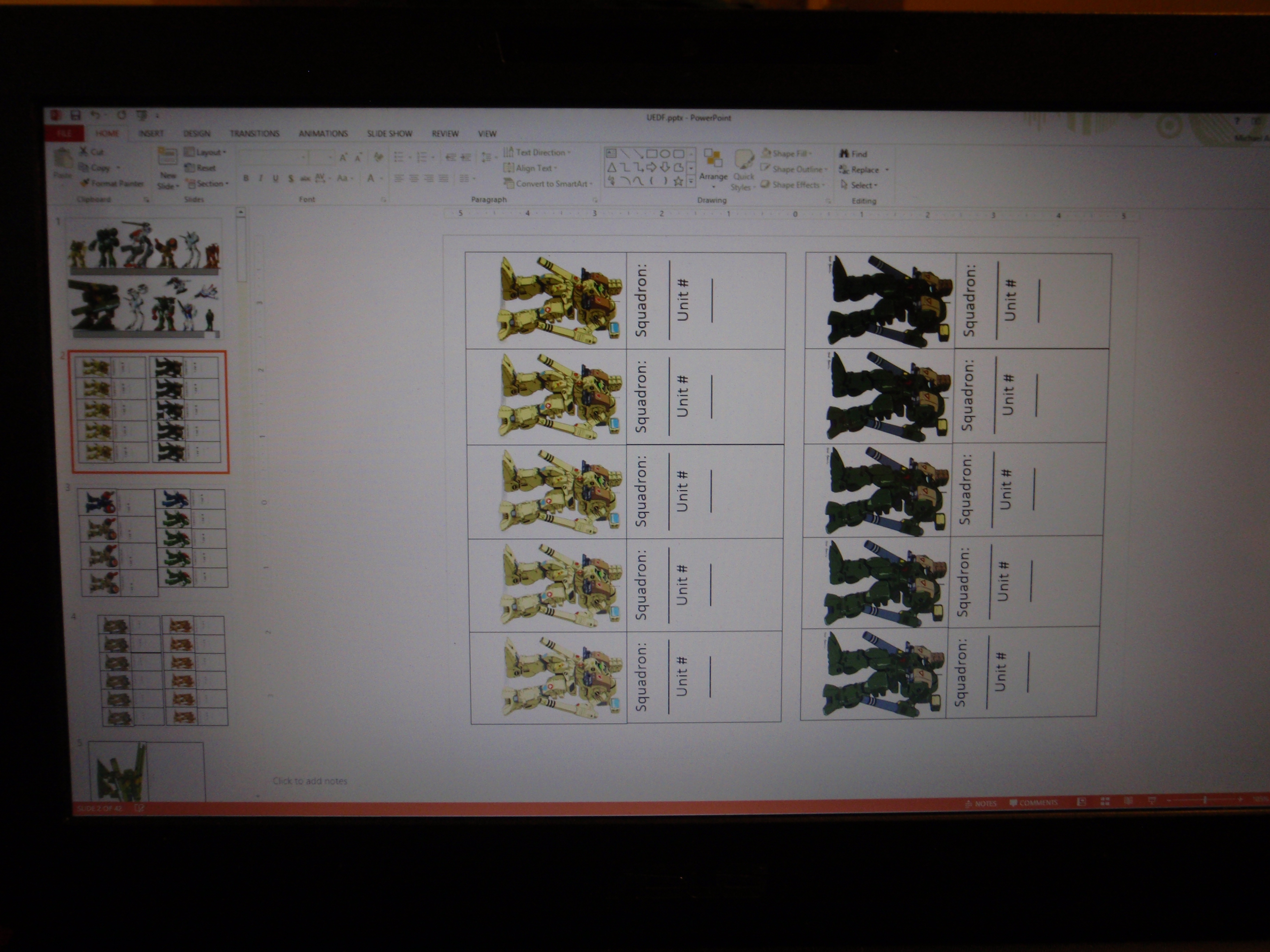Toggle text Shadow
Screen dimensions: 1270x952
click(x=290, y=178)
